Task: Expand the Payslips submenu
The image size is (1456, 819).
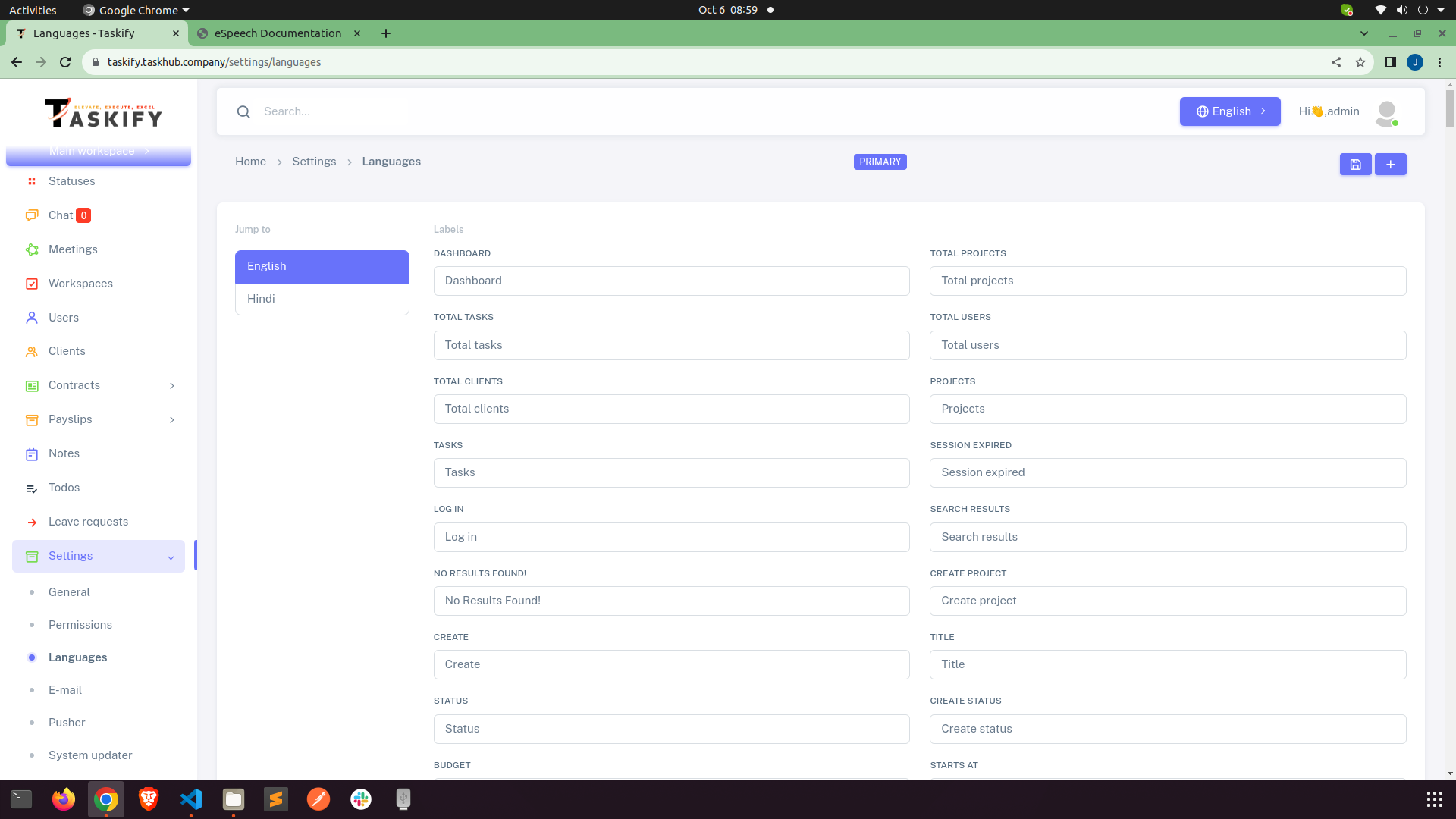Action: pyautogui.click(x=172, y=419)
